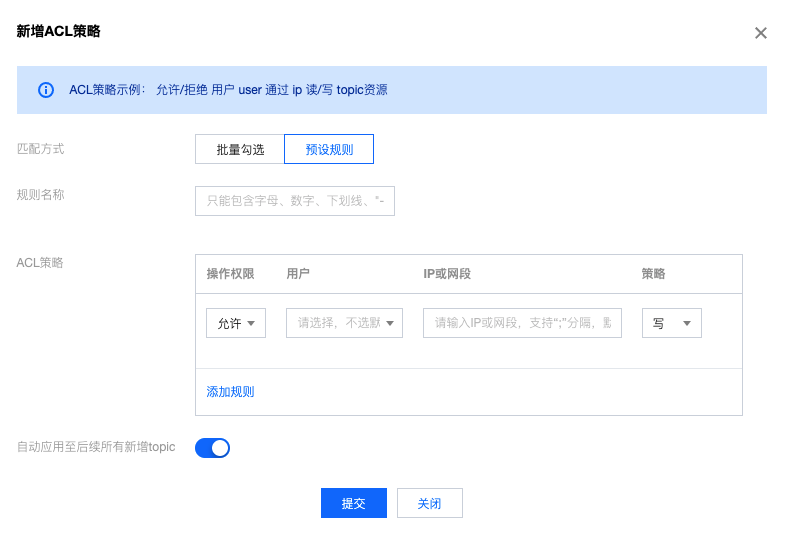Focus the 规则名称 input field
The width and height of the screenshot is (785, 536).
[x=295, y=201]
